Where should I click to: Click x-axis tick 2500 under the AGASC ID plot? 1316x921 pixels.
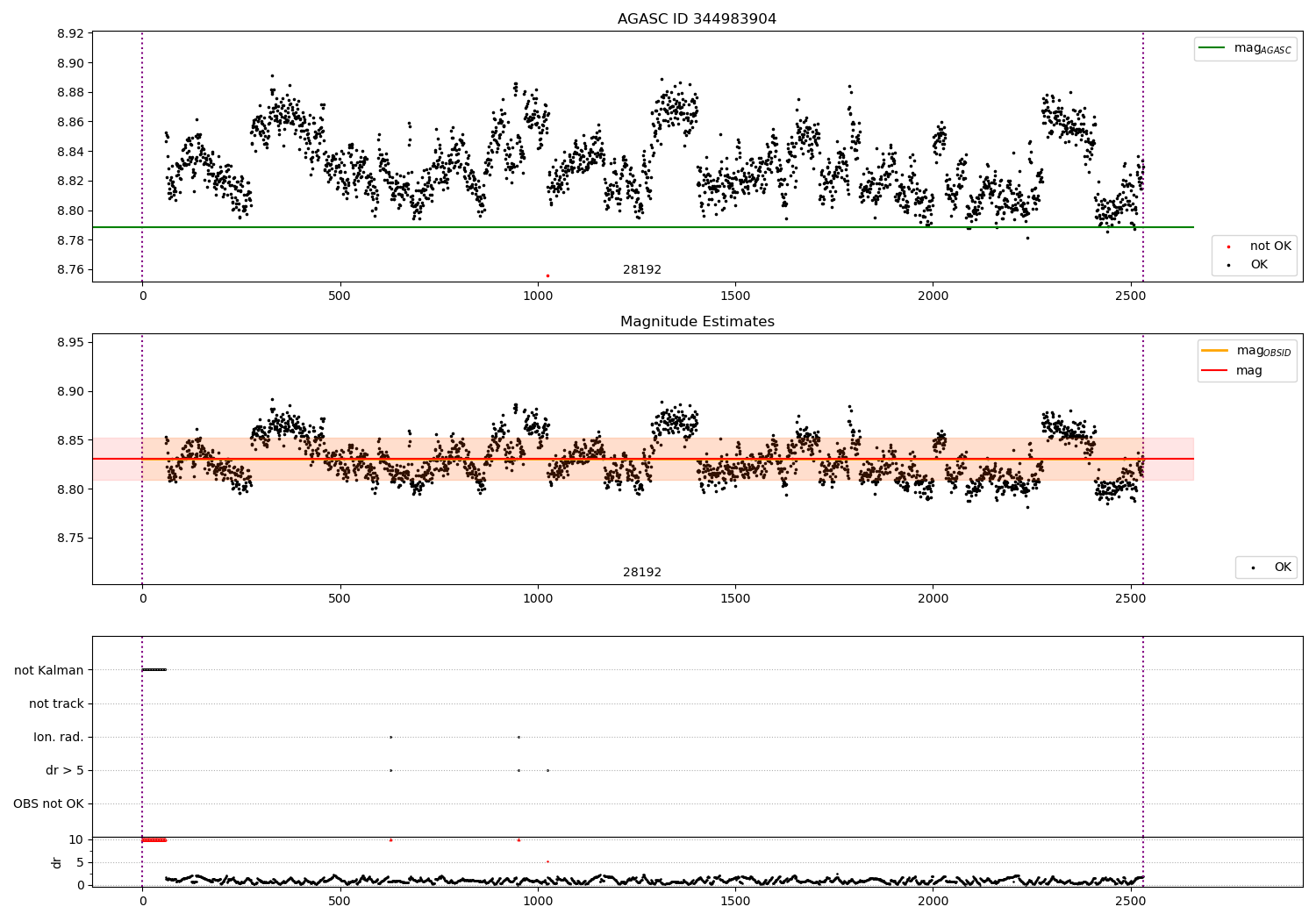[x=1131, y=296]
